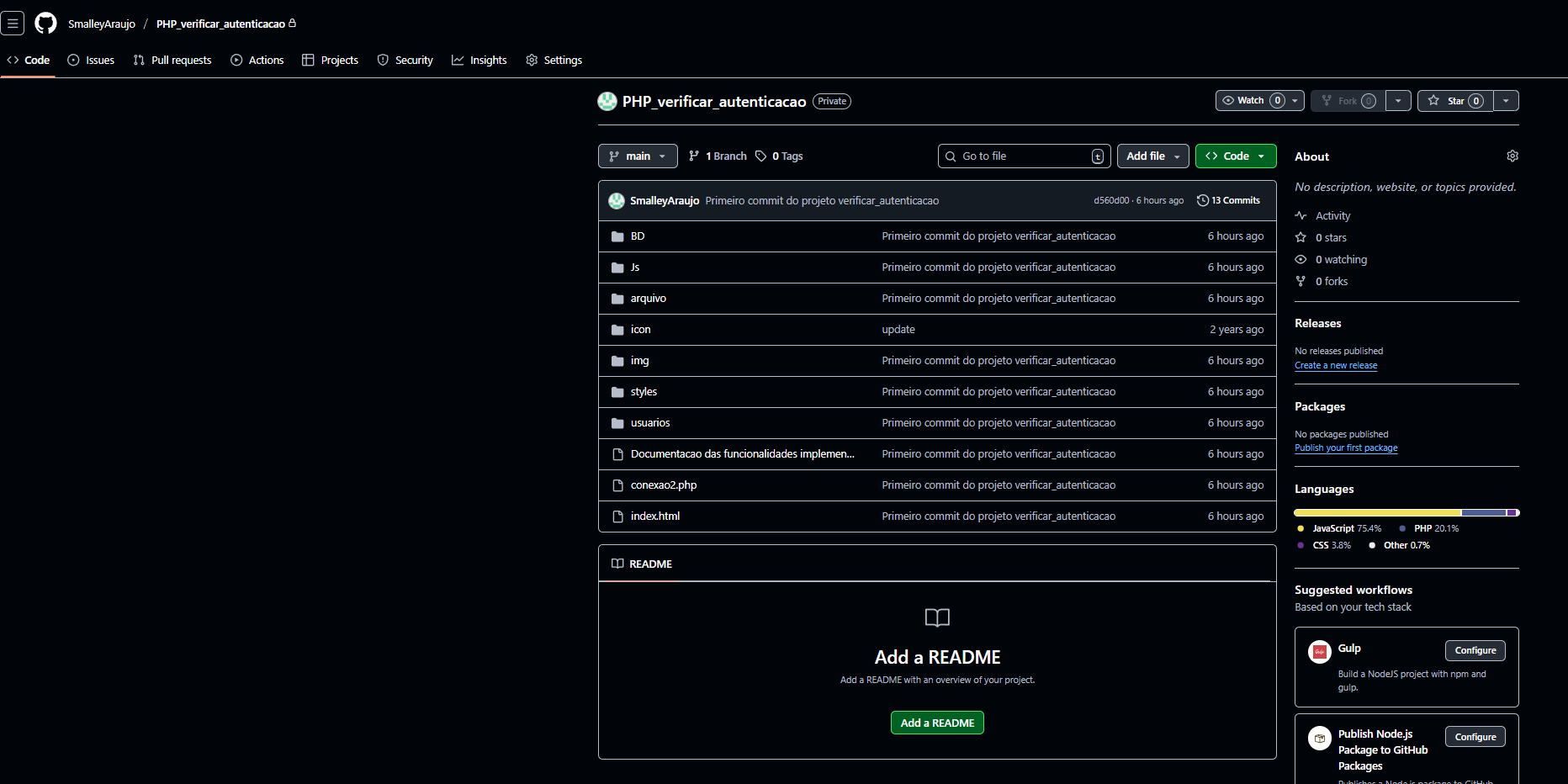
Task: Click the PHP segment of language bar
Action: tap(1484, 512)
